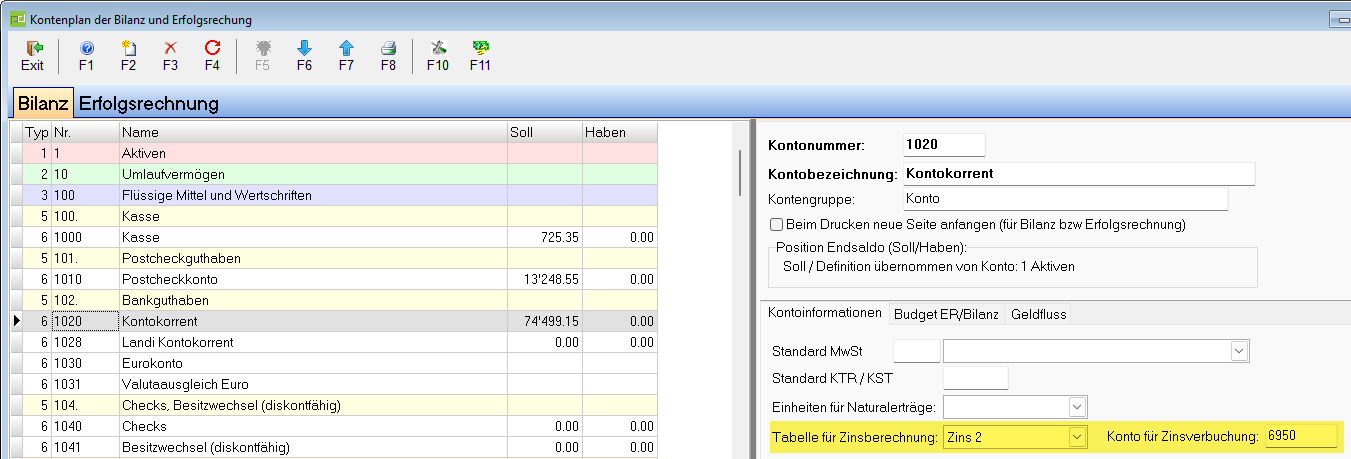Click the F11 money icon
Screen dimensions: 1351x459
(480, 49)
